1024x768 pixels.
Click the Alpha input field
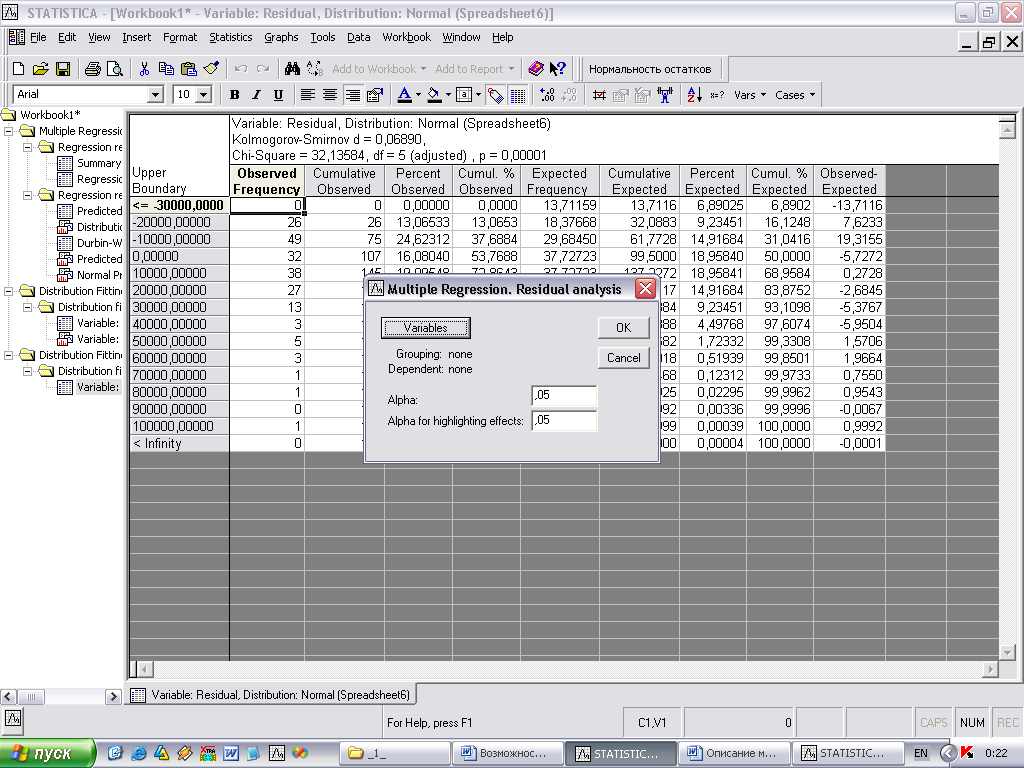[x=564, y=396]
